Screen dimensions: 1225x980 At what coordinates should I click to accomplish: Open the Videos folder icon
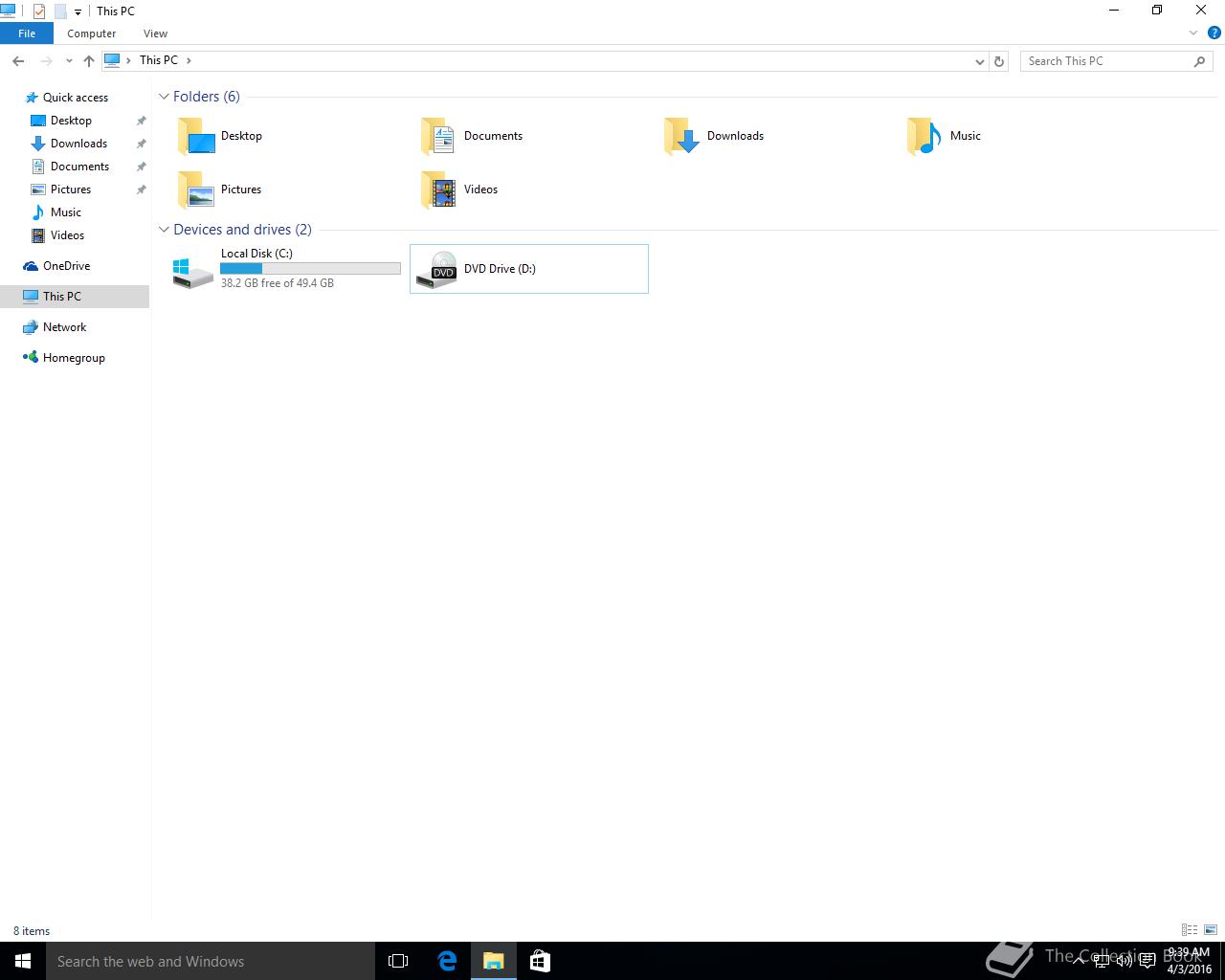tap(439, 189)
